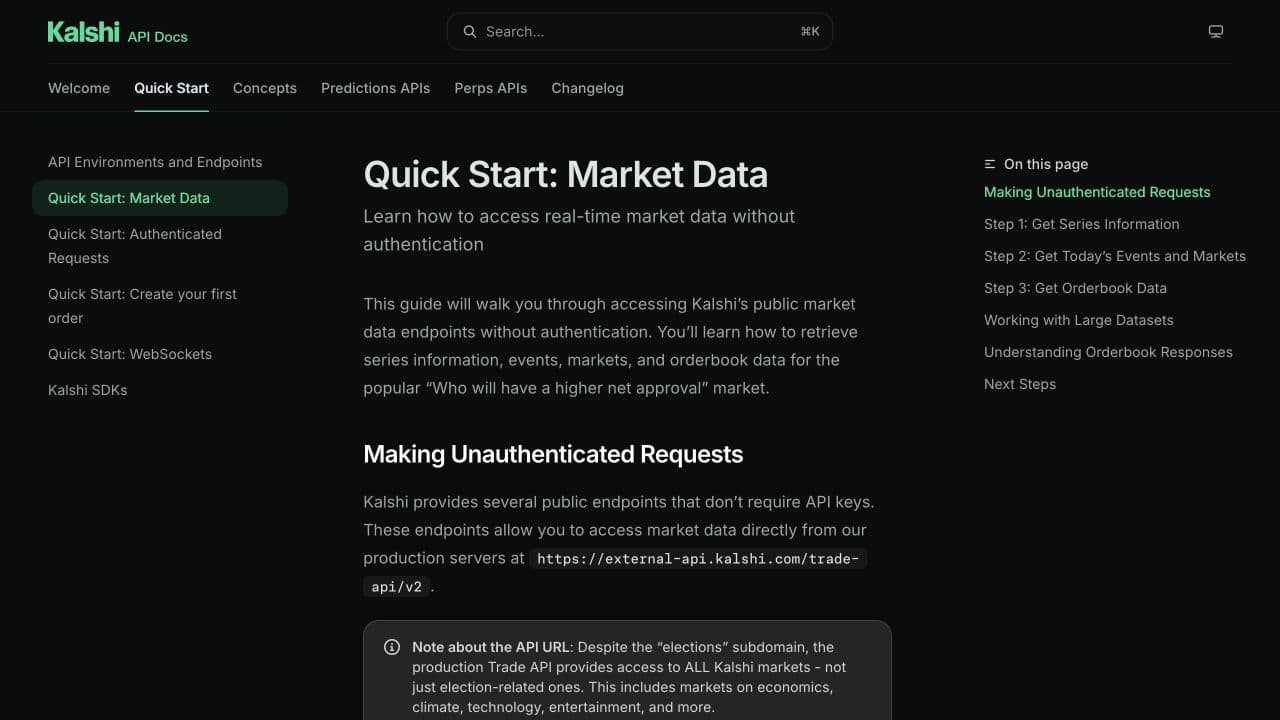Go to the Perps APIs tab
The height and width of the screenshot is (720, 1280).
tap(491, 88)
